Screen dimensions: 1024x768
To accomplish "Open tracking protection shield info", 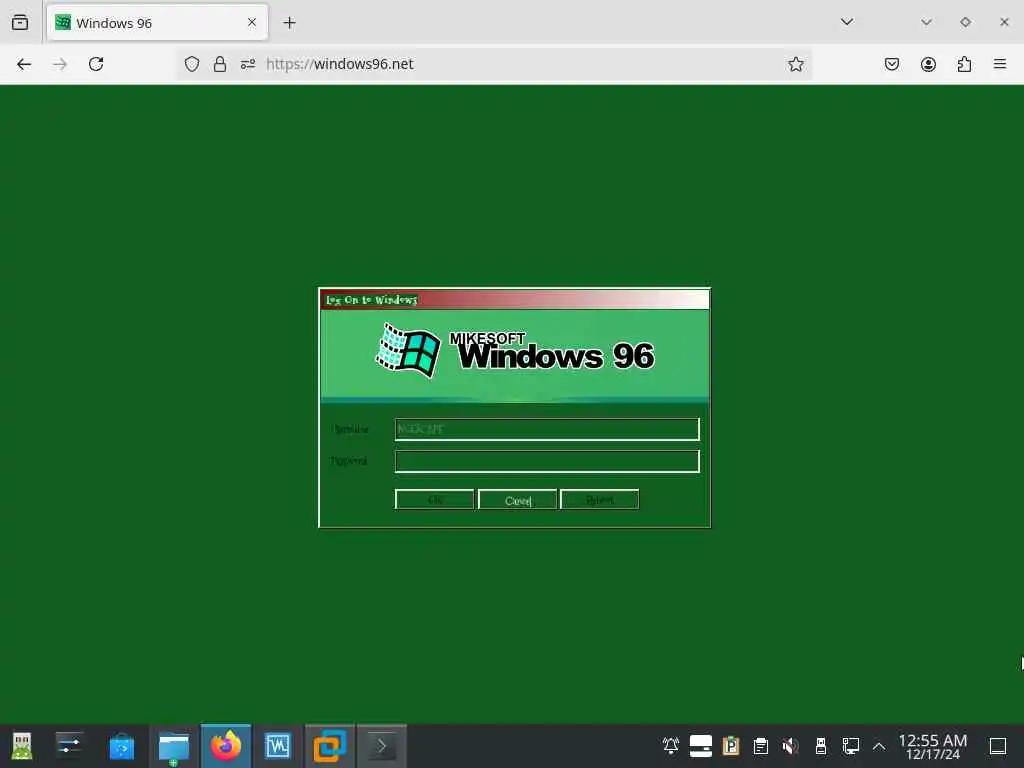I will (191, 64).
